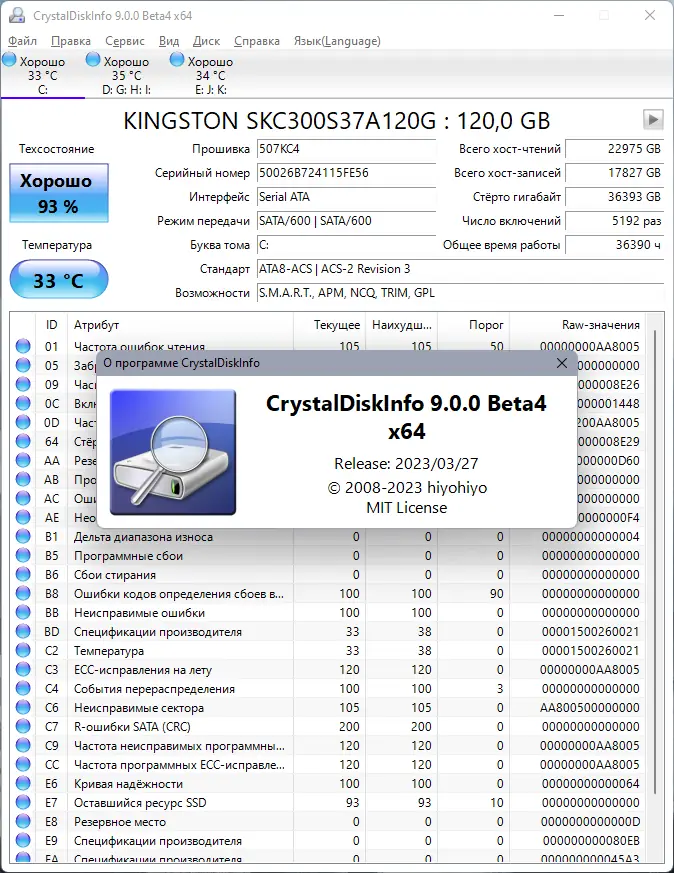The image size is (674, 873).
Task: Close the О программе CrystalDiskInfo dialog
Action: click(562, 363)
